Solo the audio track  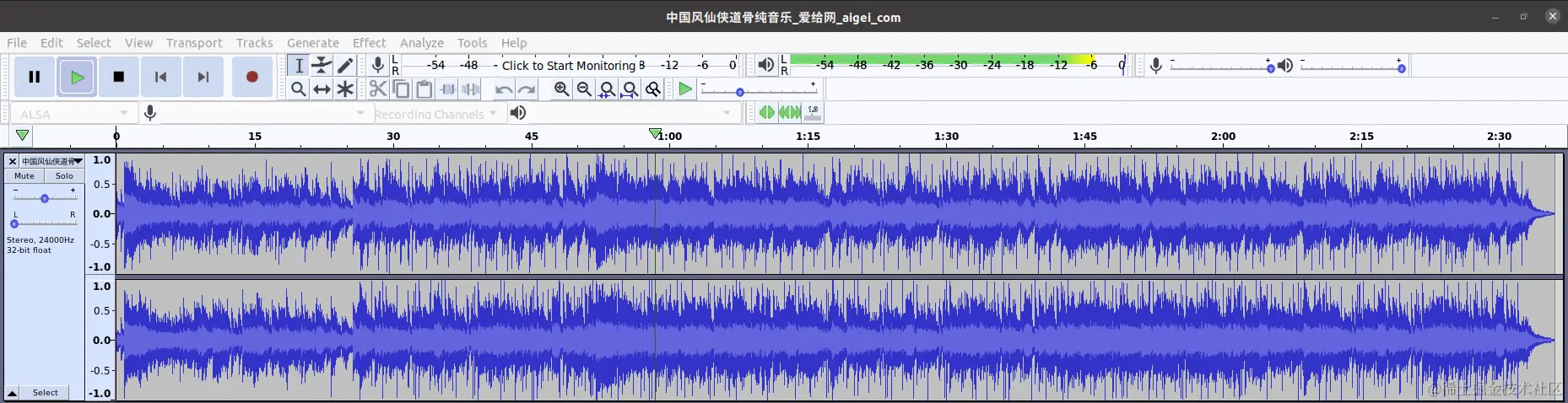pyautogui.click(x=64, y=176)
